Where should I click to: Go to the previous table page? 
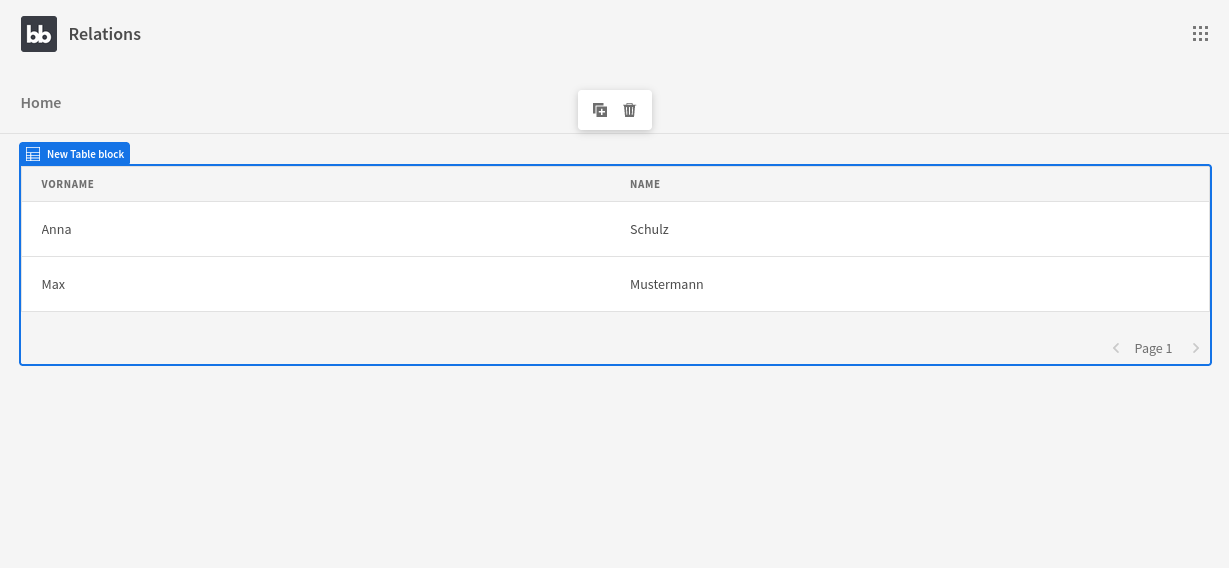tap(1116, 348)
